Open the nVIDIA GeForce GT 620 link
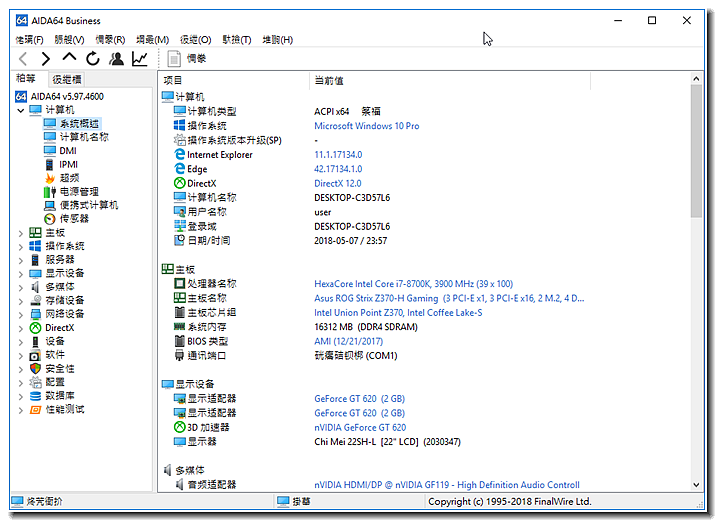Image resolution: width=720 pixels, height=525 pixels. point(360,428)
